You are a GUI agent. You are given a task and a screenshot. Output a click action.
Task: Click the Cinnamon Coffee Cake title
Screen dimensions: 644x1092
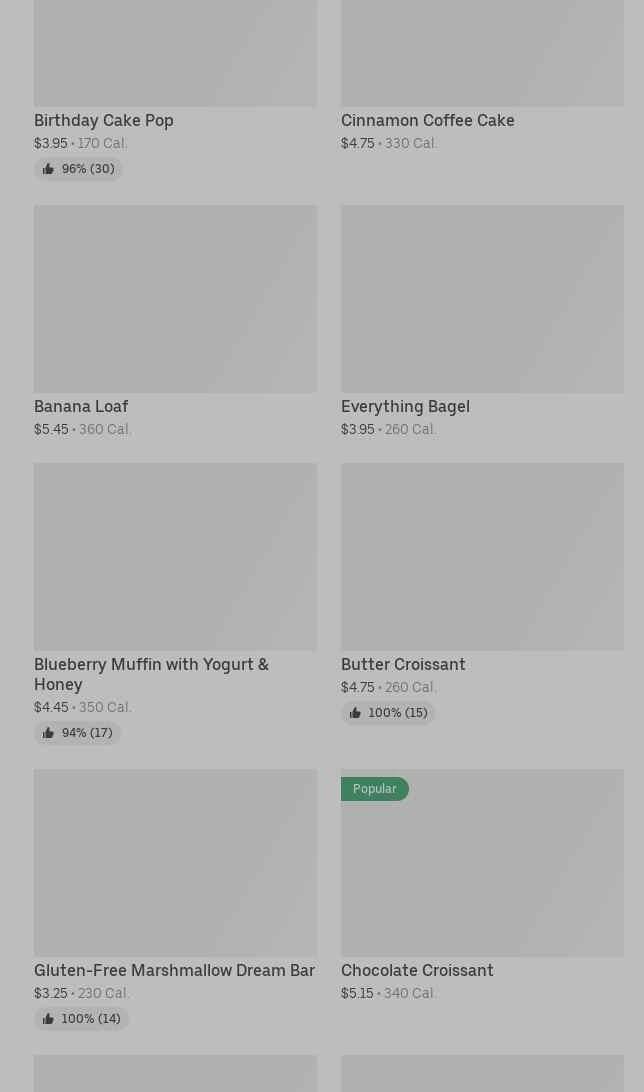(x=427, y=120)
